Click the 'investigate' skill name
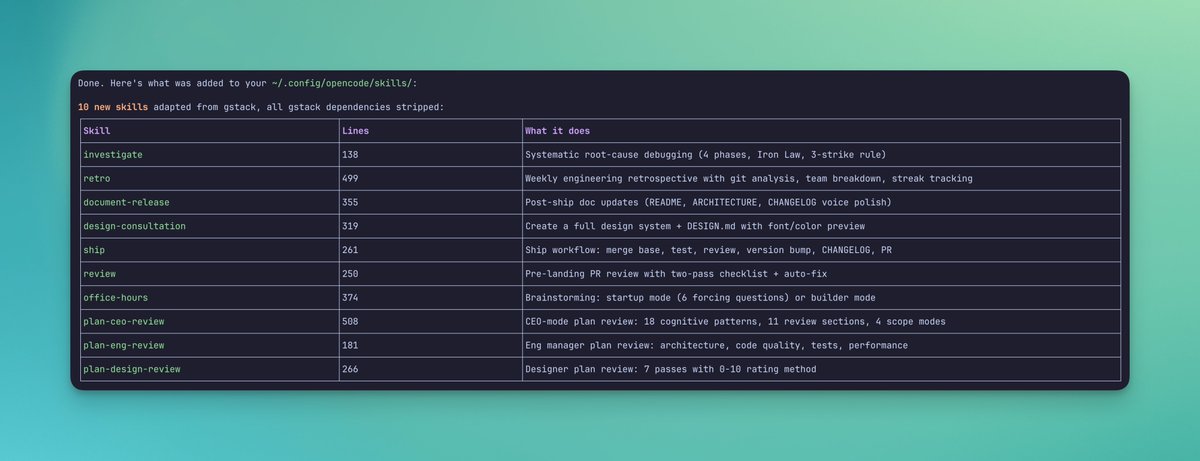Image resolution: width=1200 pixels, height=461 pixels. 113,155
